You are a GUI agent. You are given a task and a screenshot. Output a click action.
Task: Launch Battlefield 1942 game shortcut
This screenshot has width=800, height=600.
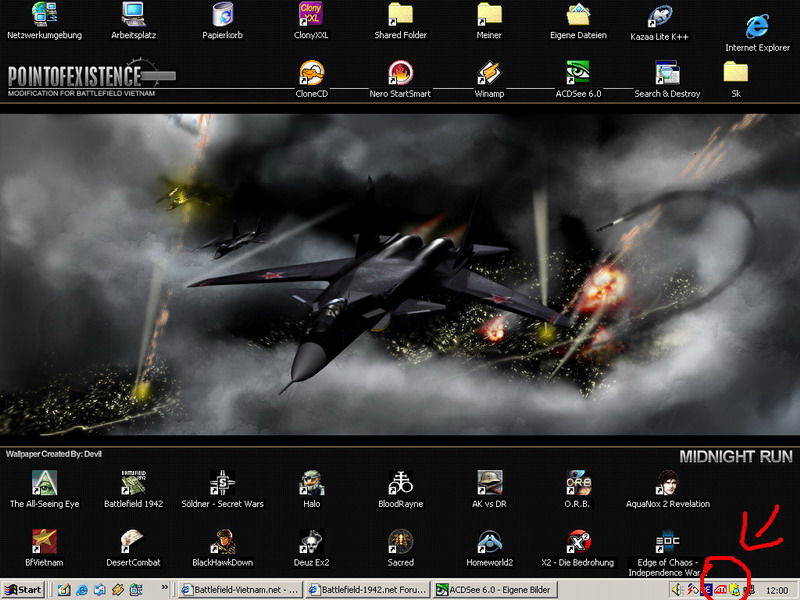pyautogui.click(x=134, y=490)
